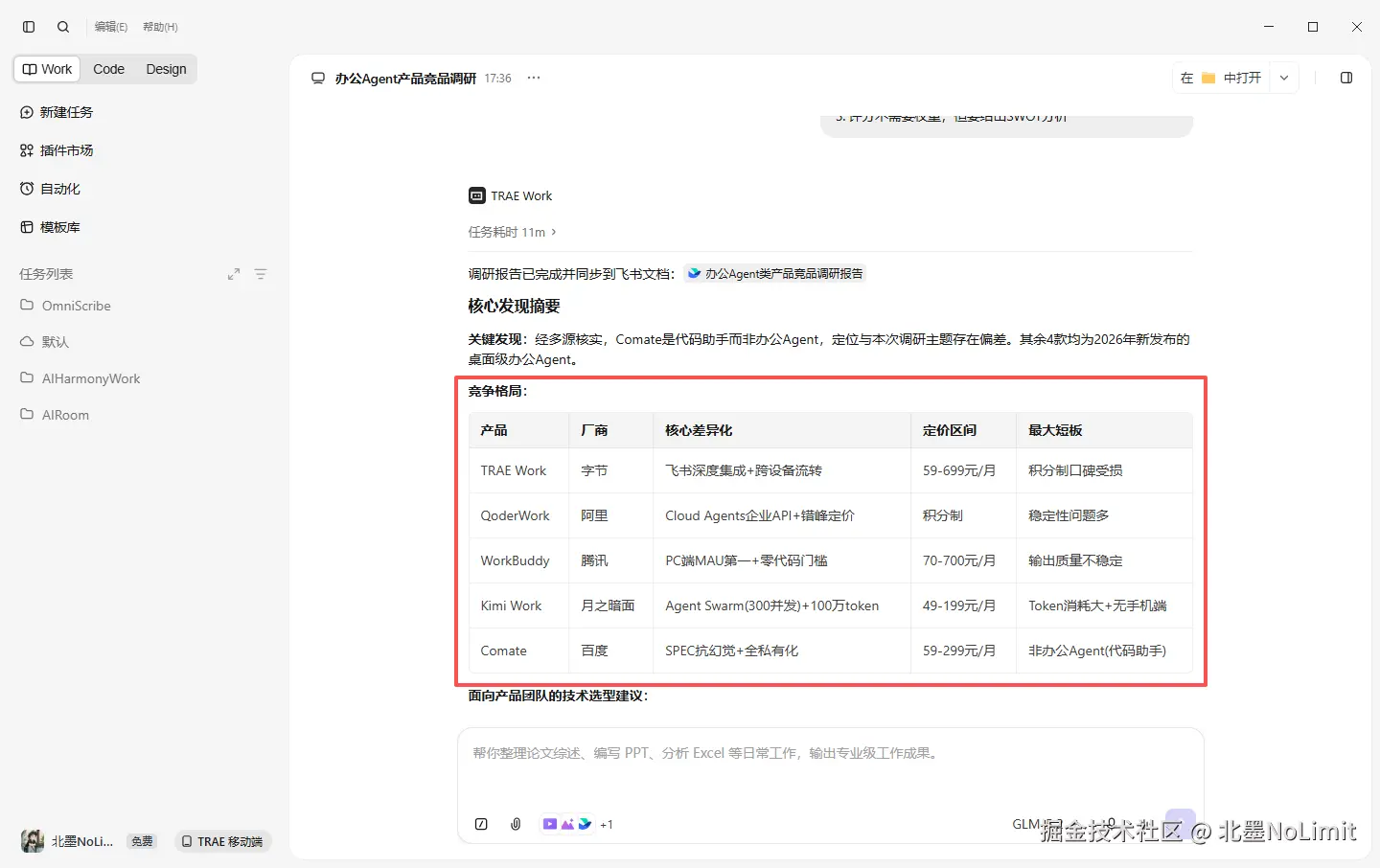This screenshot has width=1380, height=868.
Task: Click the monitor icon beside the task title
Action: tap(318, 79)
